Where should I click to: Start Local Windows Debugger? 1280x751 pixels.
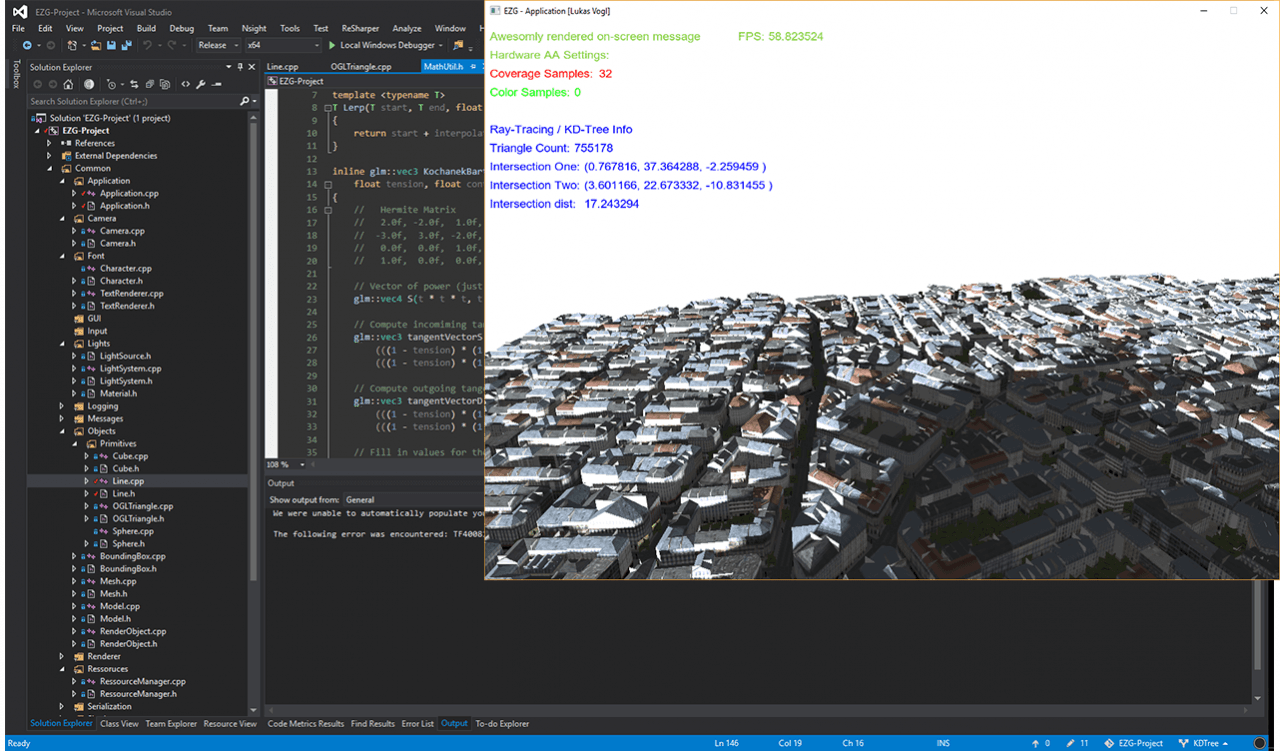[x=380, y=46]
